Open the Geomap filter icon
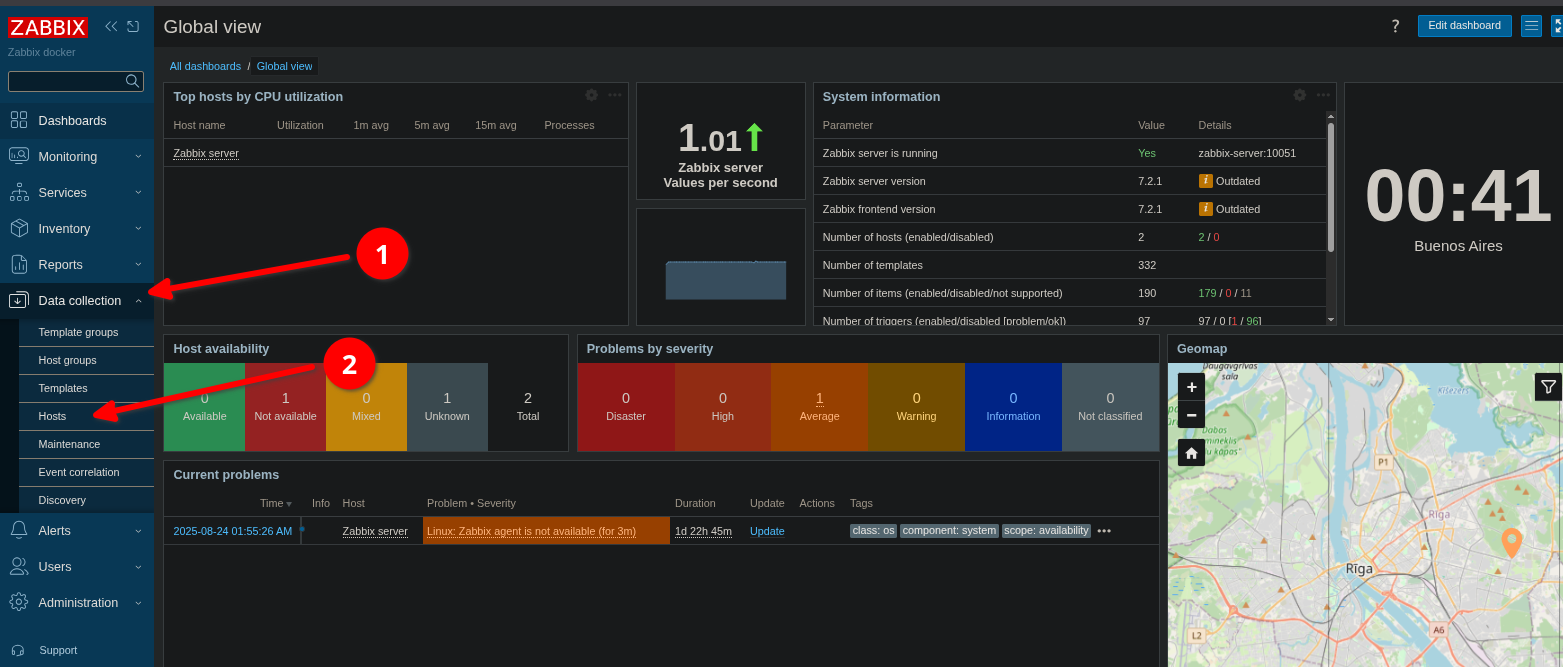This screenshot has height=667, width=1563. tap(1548, 387)
